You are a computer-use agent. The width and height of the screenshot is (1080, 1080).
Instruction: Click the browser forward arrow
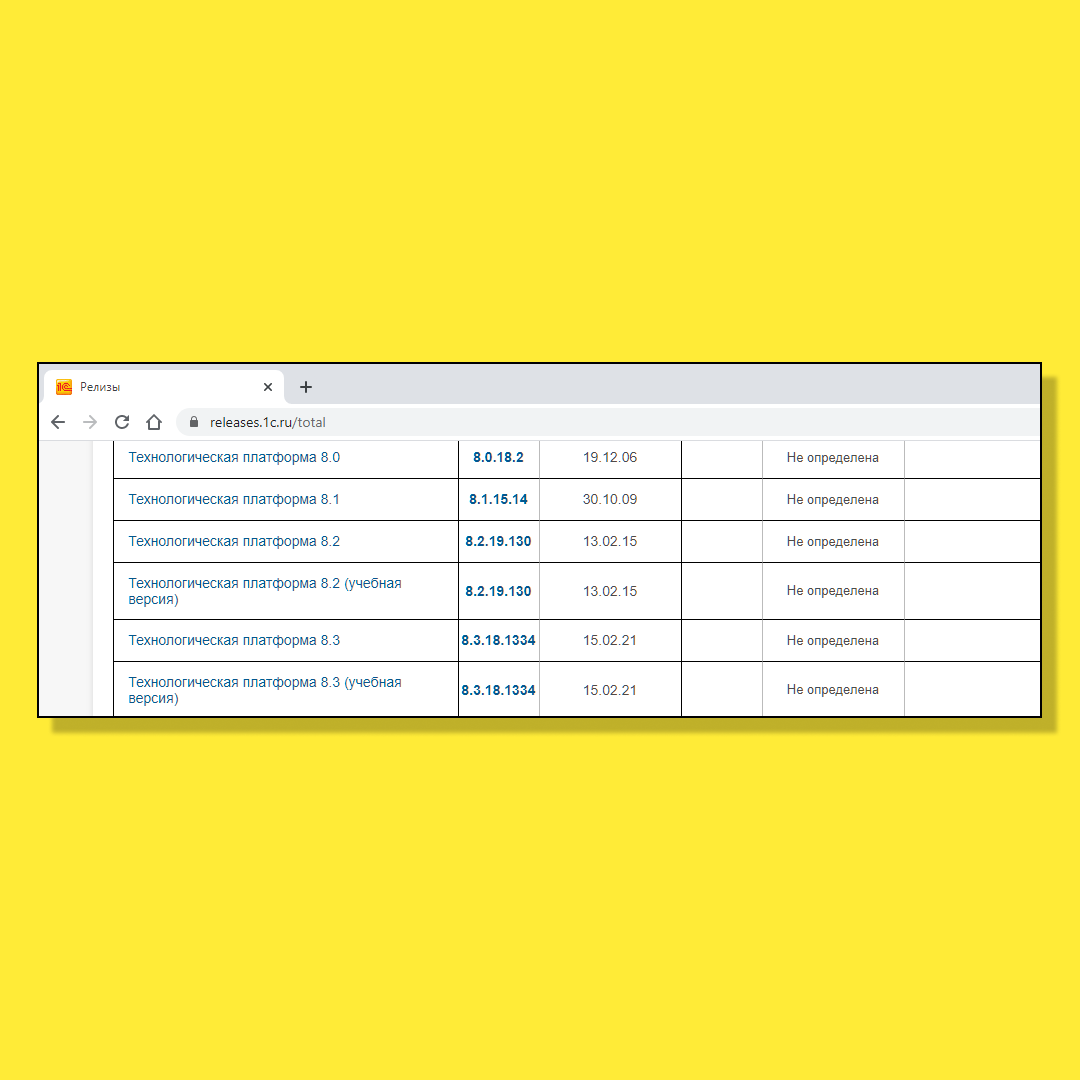pyautogui.click(x=90, y=422)
